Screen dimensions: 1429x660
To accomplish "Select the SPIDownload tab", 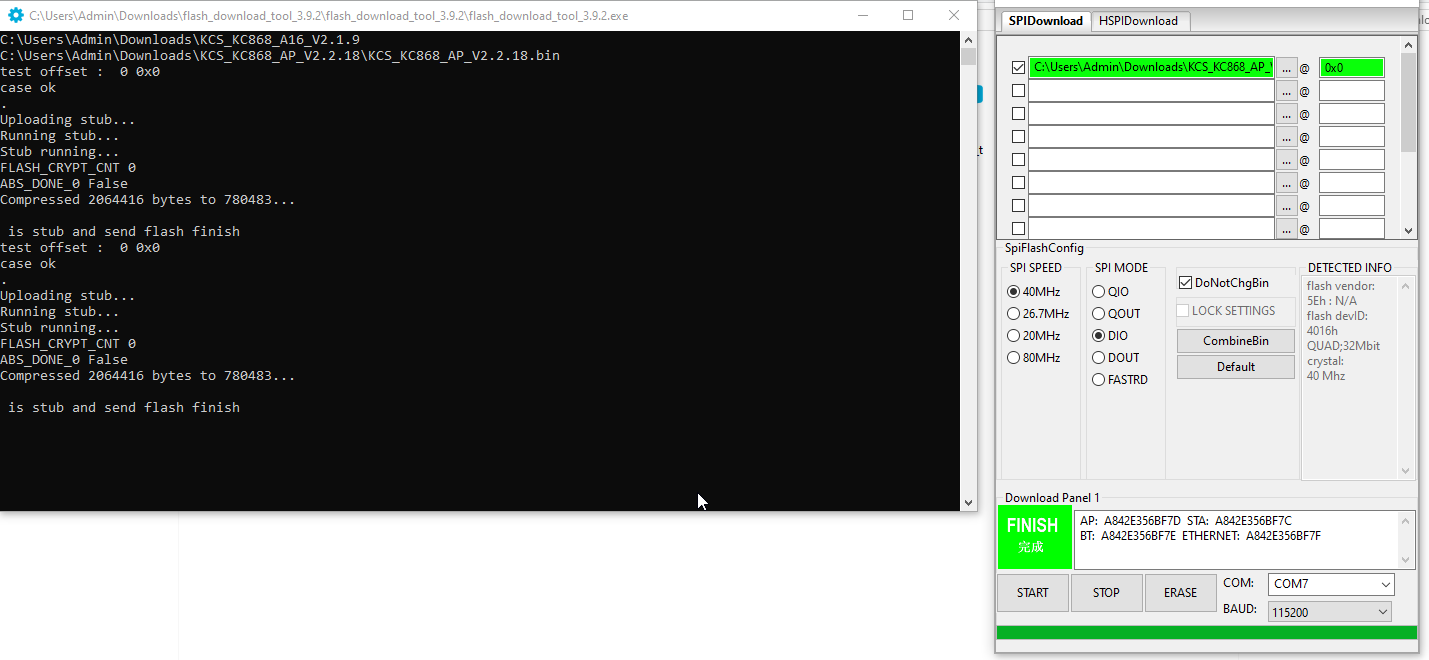I will (x=1045, y=21).
